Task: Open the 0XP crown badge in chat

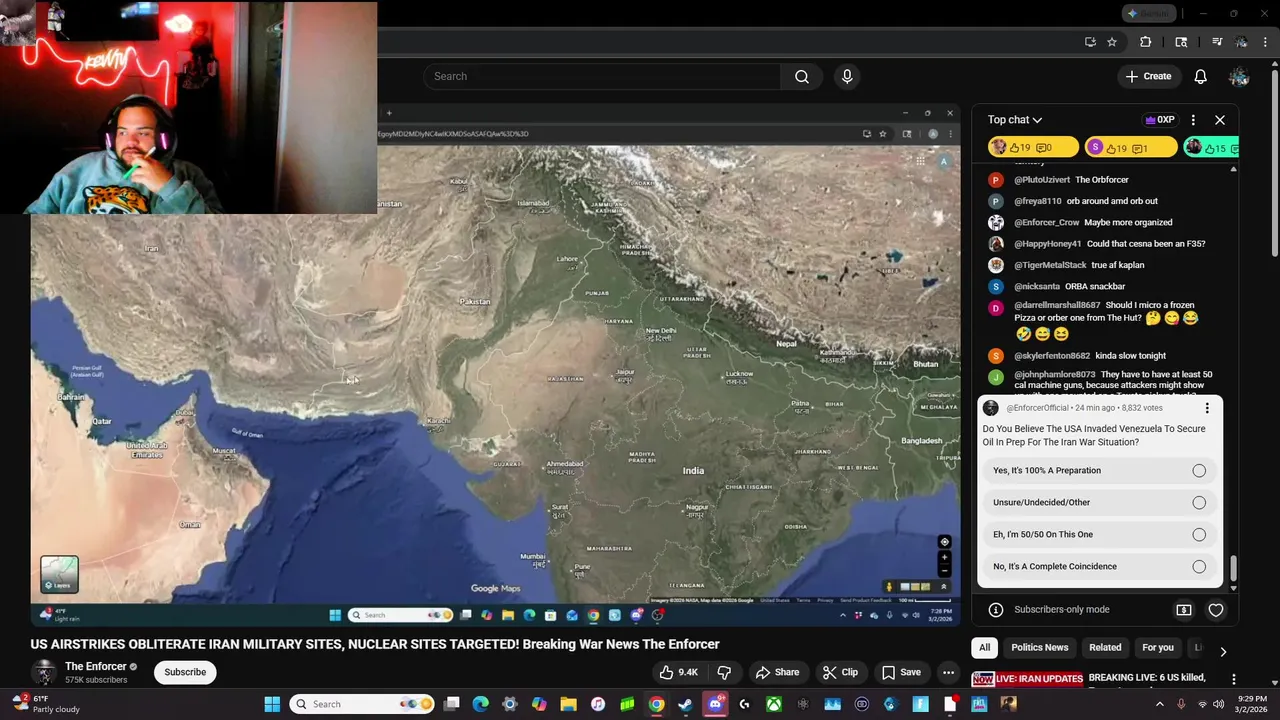Action: point(1160,120)
